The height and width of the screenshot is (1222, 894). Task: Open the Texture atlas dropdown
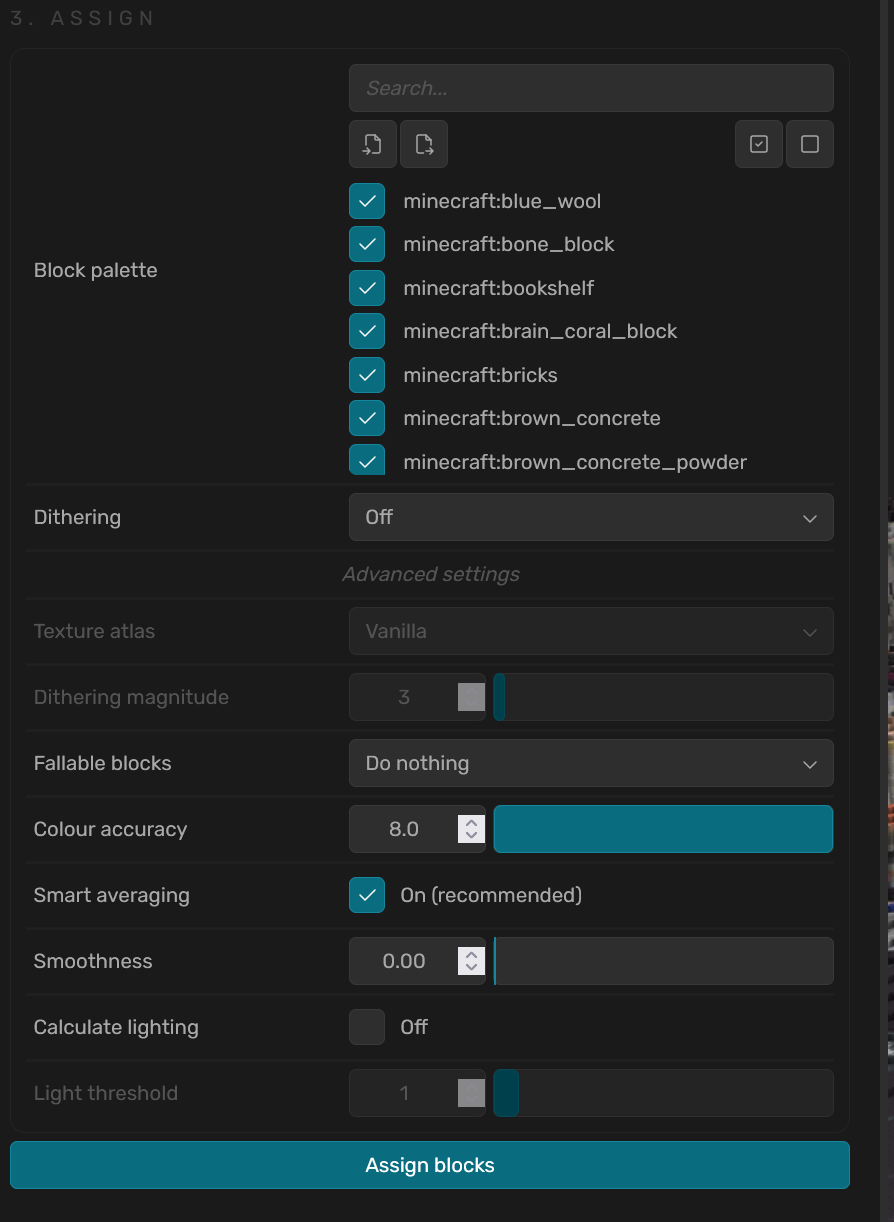(x=591, y=631)
